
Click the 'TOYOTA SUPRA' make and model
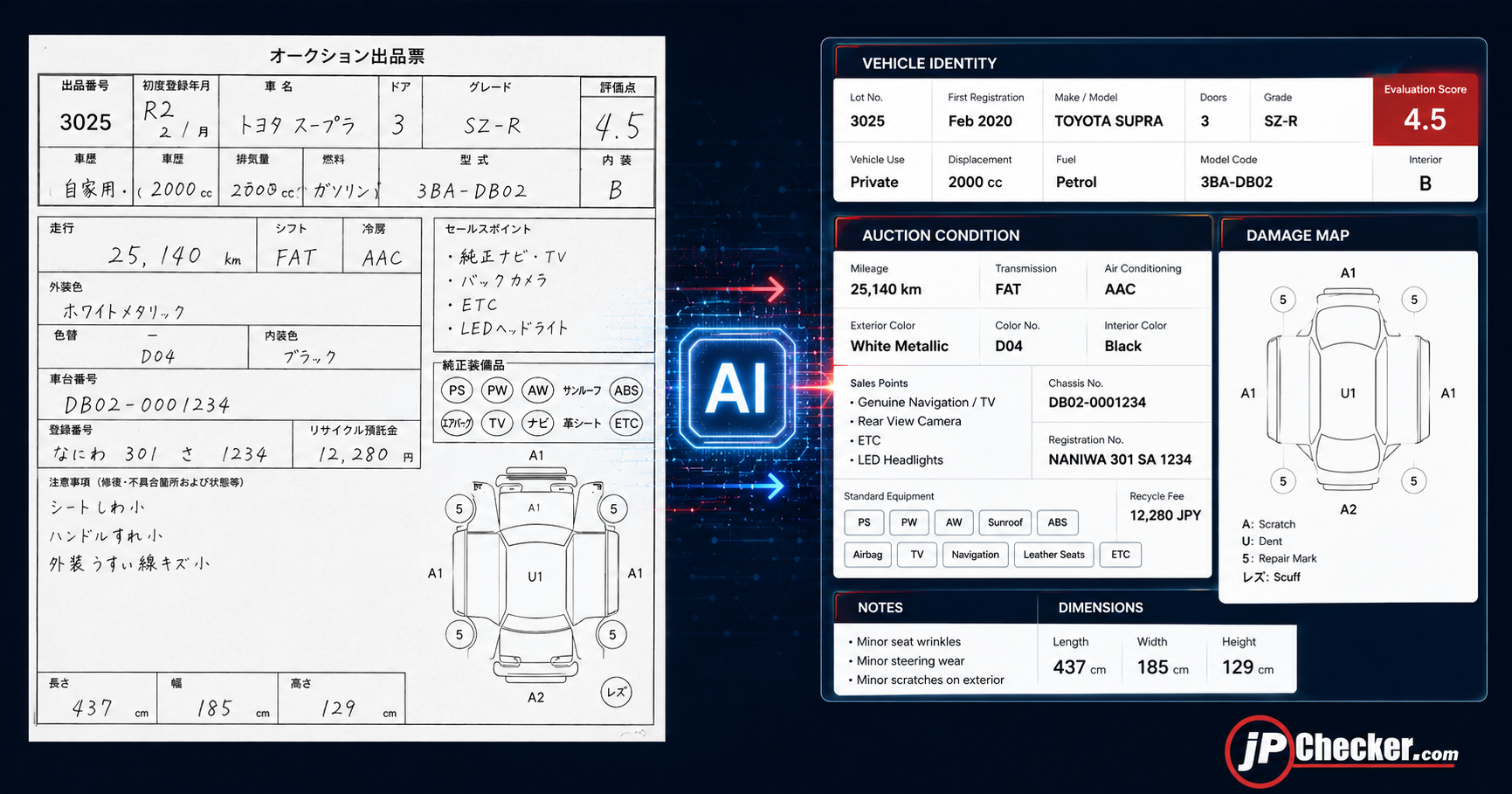point(1108,121)
